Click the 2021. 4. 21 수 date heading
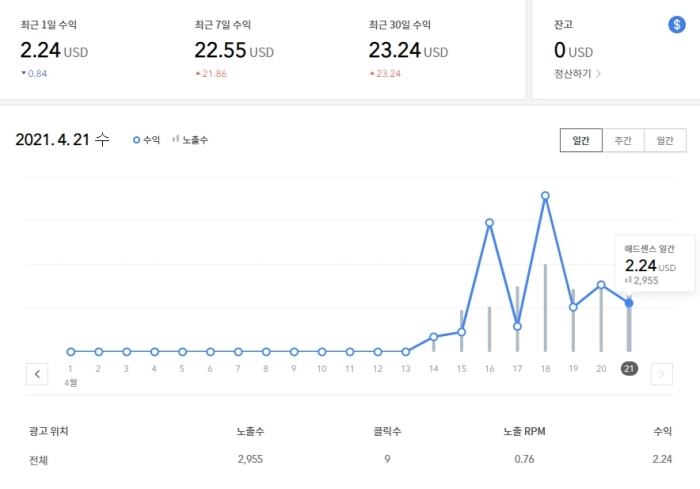Image resolution: width=700 pixels, height=489 pixels. coord(62,139)
